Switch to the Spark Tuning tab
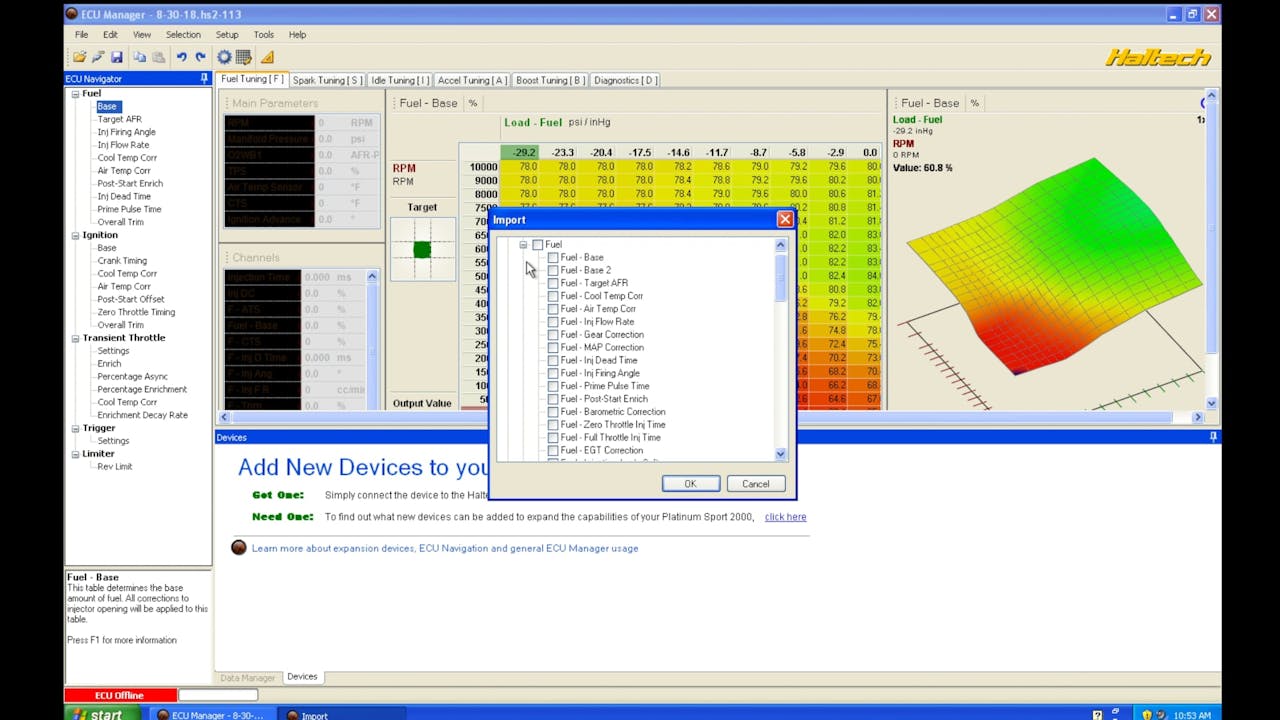1280x720 pixels. [x=326, y=80]
